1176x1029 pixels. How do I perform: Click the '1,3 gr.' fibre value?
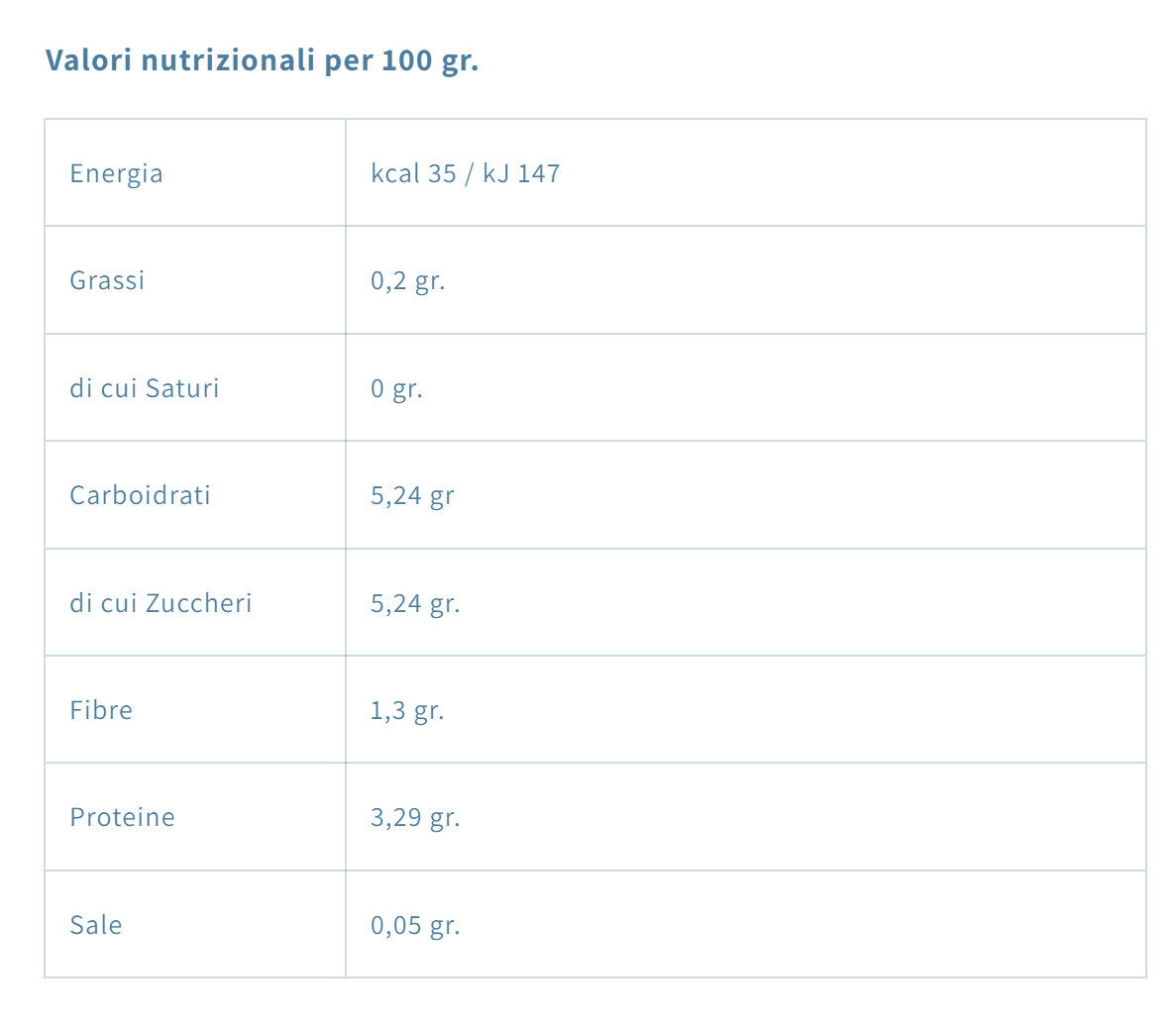pos(407,710)
